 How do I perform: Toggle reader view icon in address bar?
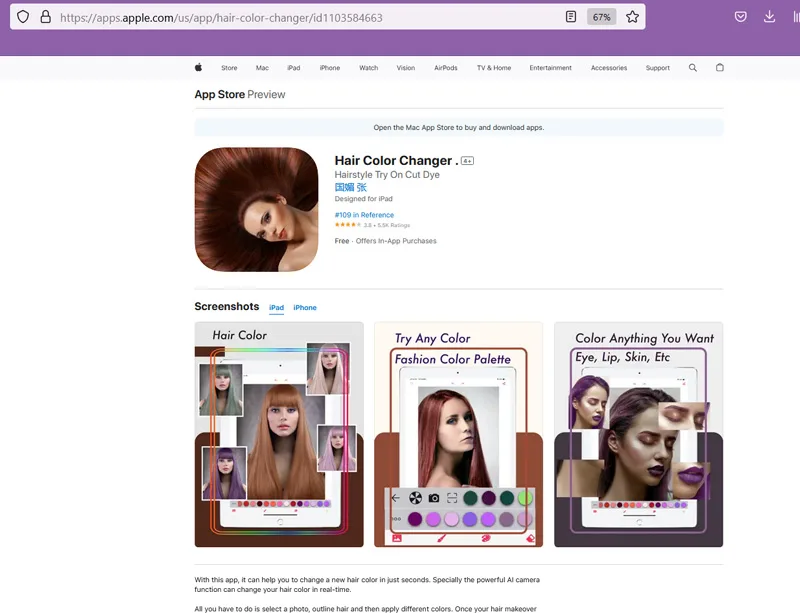tap(571, 17)
